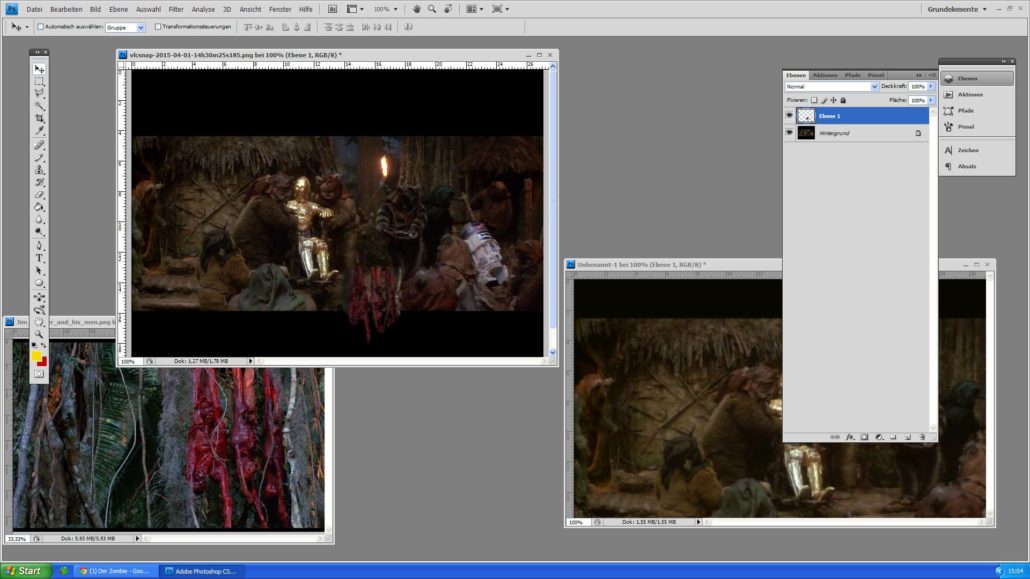The image size is (1030, 579).
Task: Open the Filter menu
Action: click(x=176, y=9)
